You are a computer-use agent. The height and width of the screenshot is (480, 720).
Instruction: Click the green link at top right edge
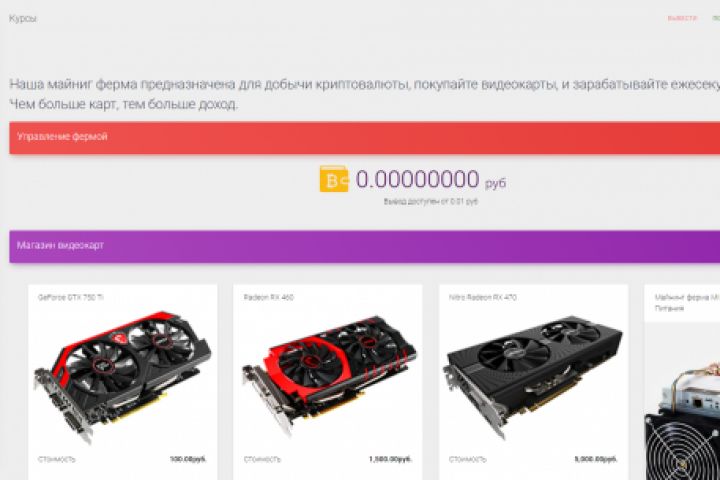(x=716, y=18)
